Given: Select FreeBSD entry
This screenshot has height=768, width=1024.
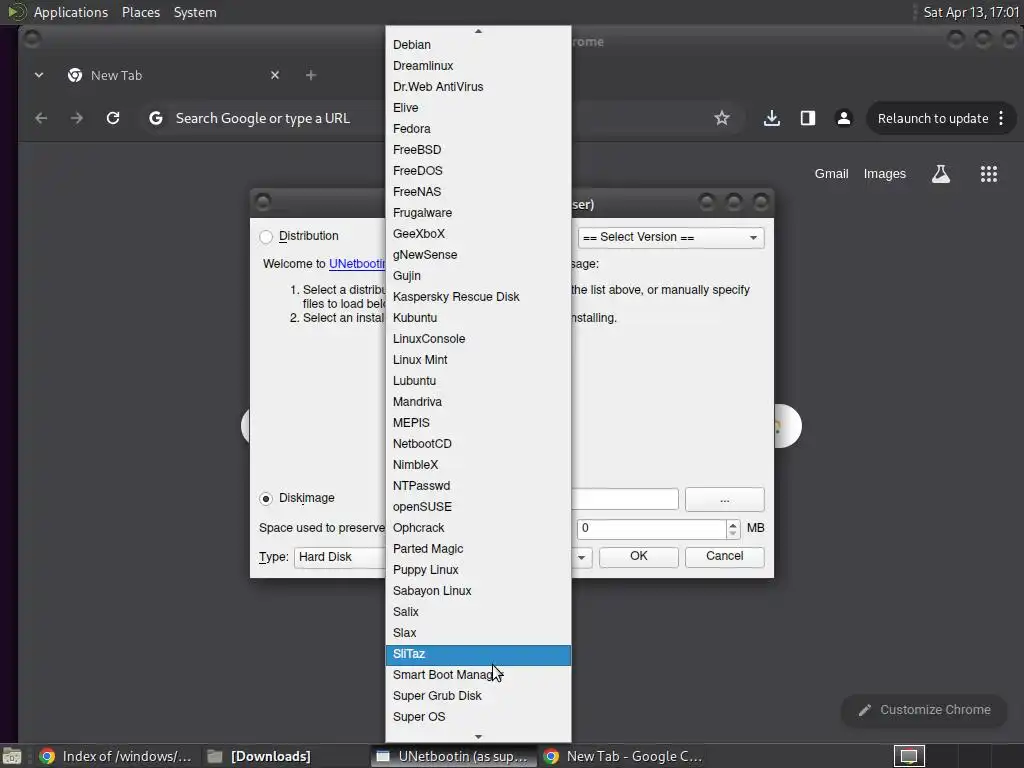Looking at the screenshot, I should (x=478, y=150).
